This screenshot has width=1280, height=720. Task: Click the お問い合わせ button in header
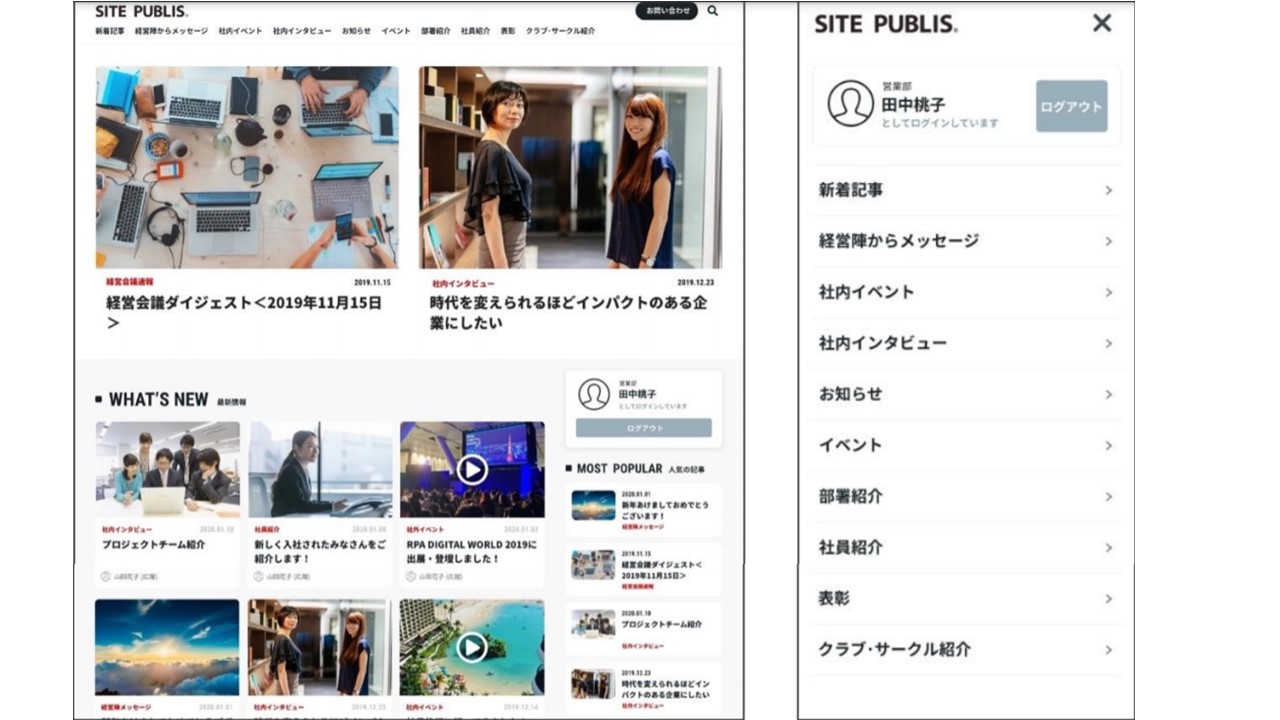[666, 11]
